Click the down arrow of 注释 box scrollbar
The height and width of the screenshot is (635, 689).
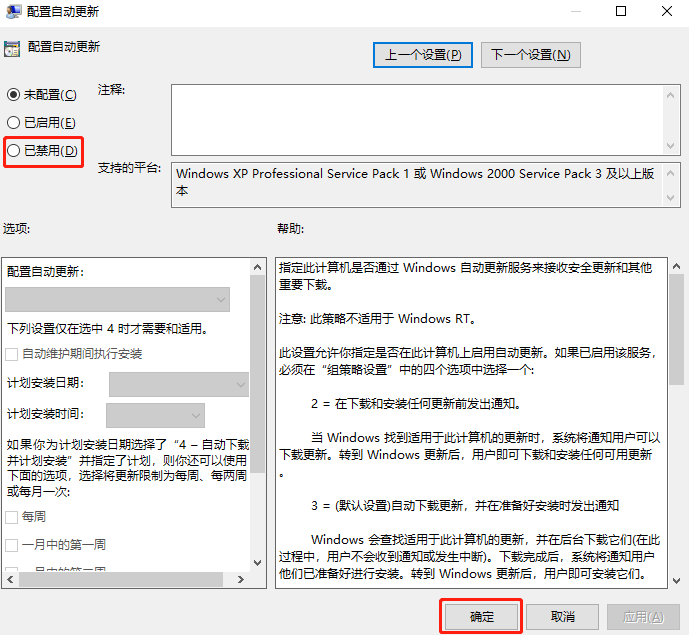(672, 147)
